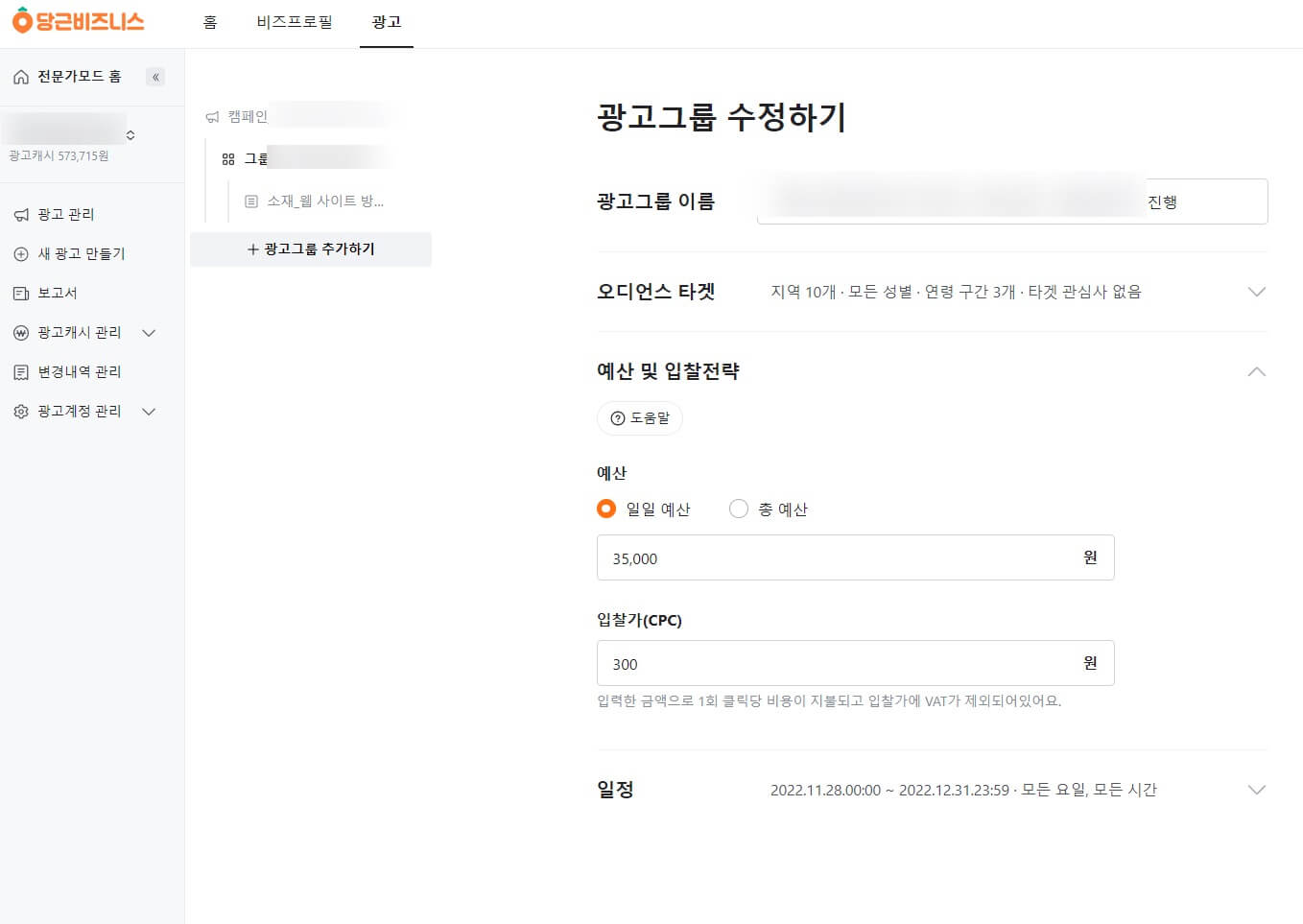Expand the 광고계정 관리 submenu chevron

pos(149,412)
